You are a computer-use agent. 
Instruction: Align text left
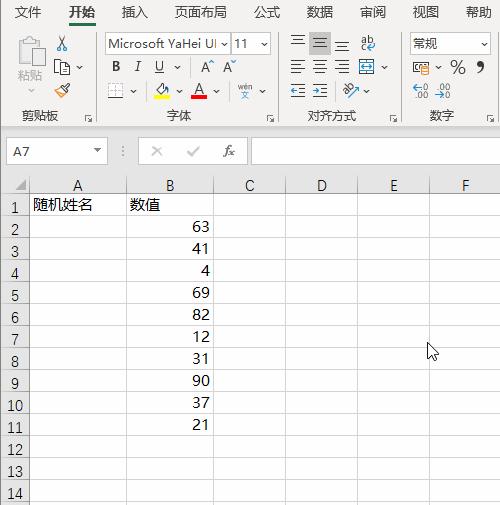[298, 67]
